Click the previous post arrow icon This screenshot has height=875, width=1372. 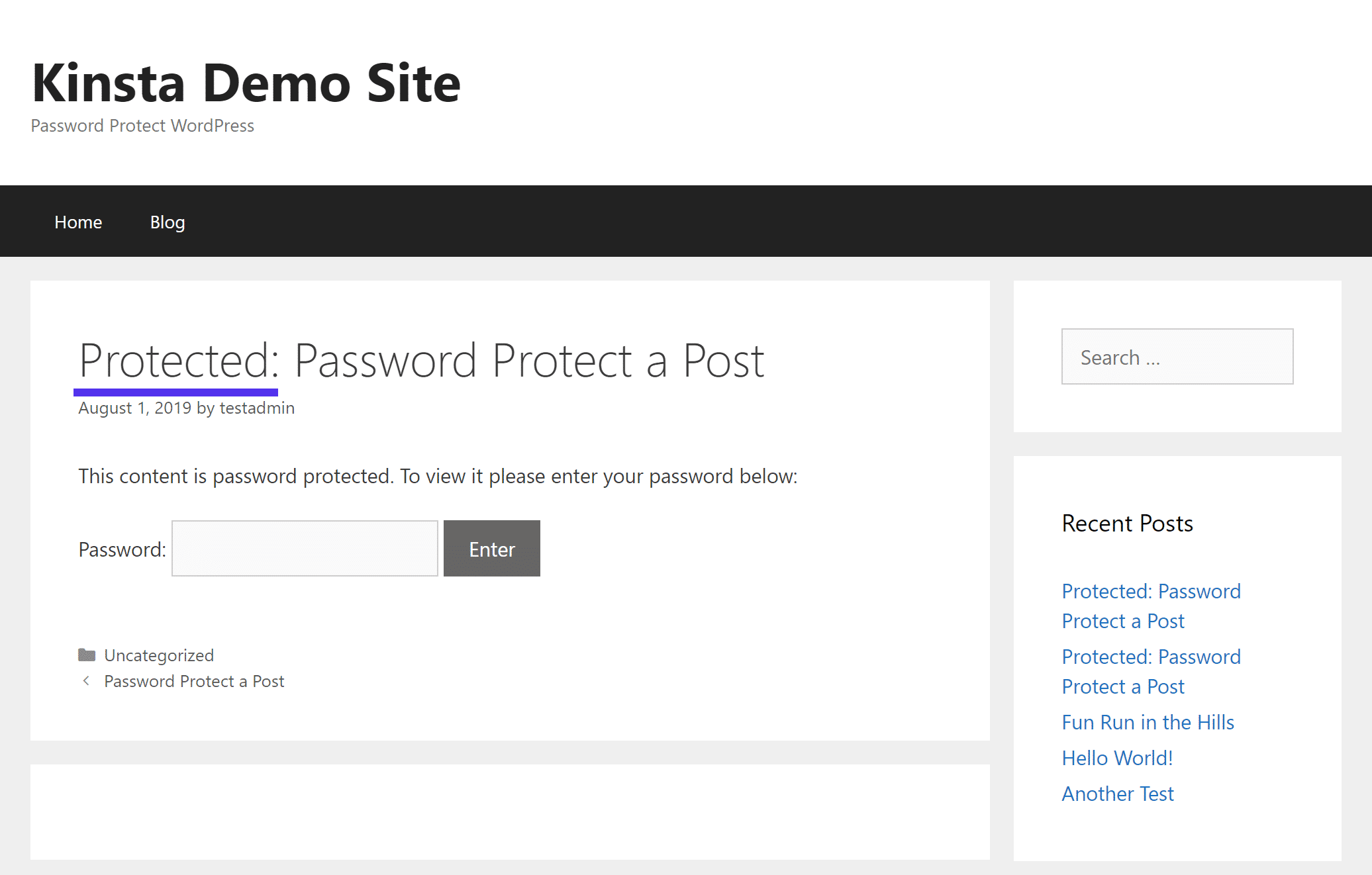point(87,681)
